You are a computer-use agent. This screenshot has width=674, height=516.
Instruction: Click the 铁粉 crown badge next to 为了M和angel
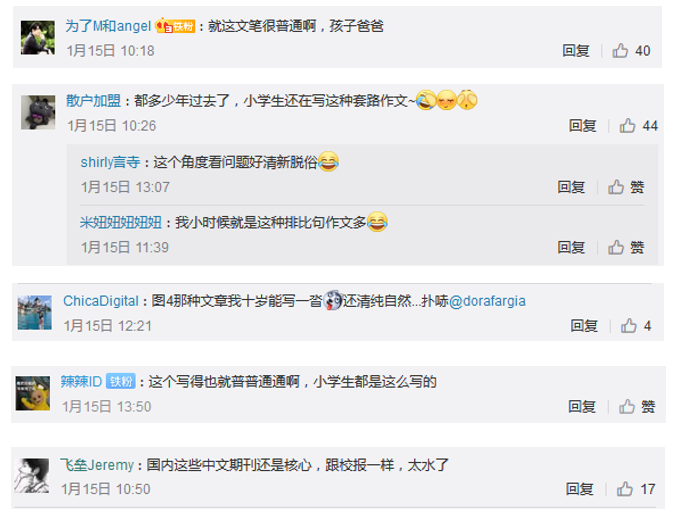click(175, 26)
